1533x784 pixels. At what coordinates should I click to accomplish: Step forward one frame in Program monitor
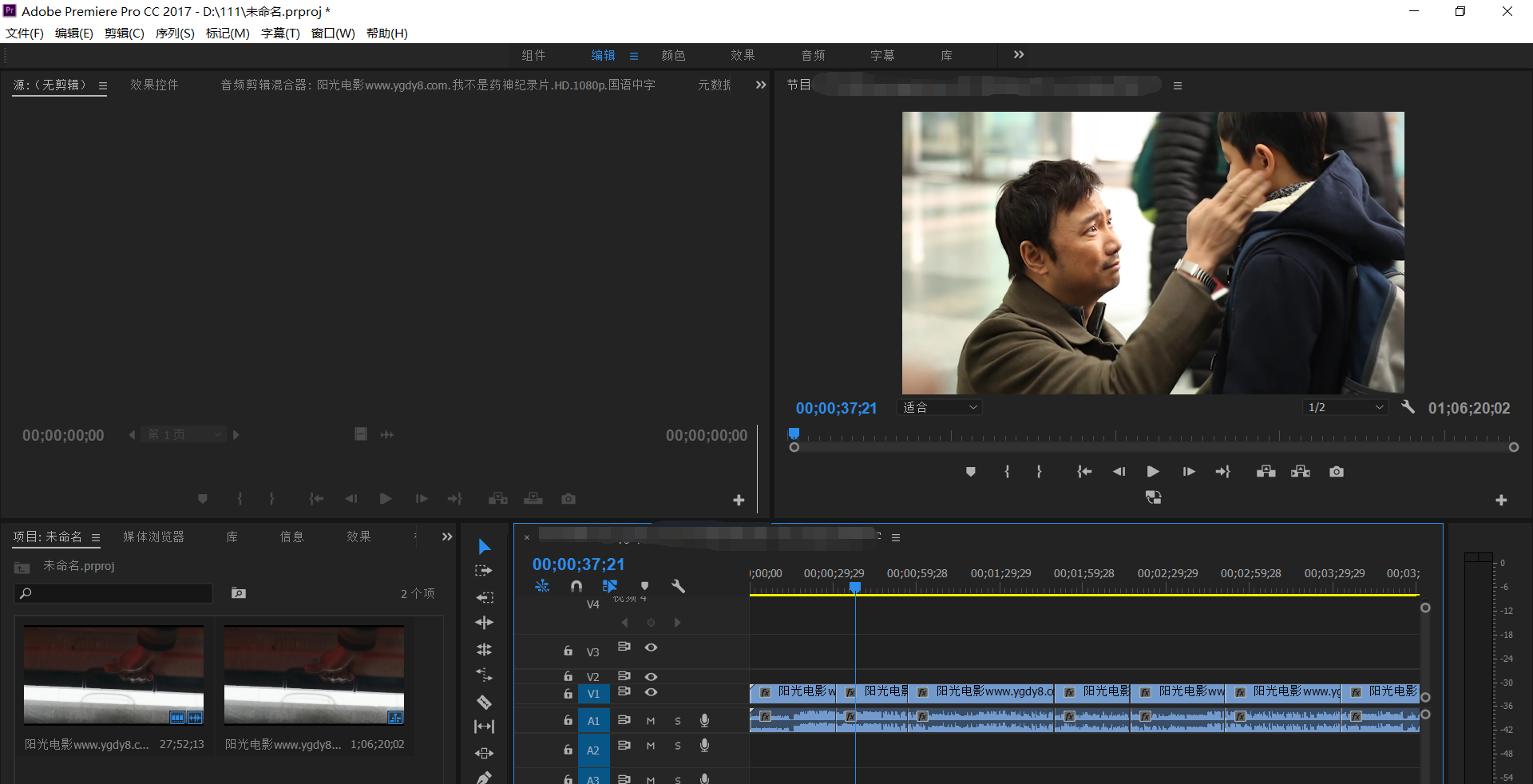tap(1188, 472)
